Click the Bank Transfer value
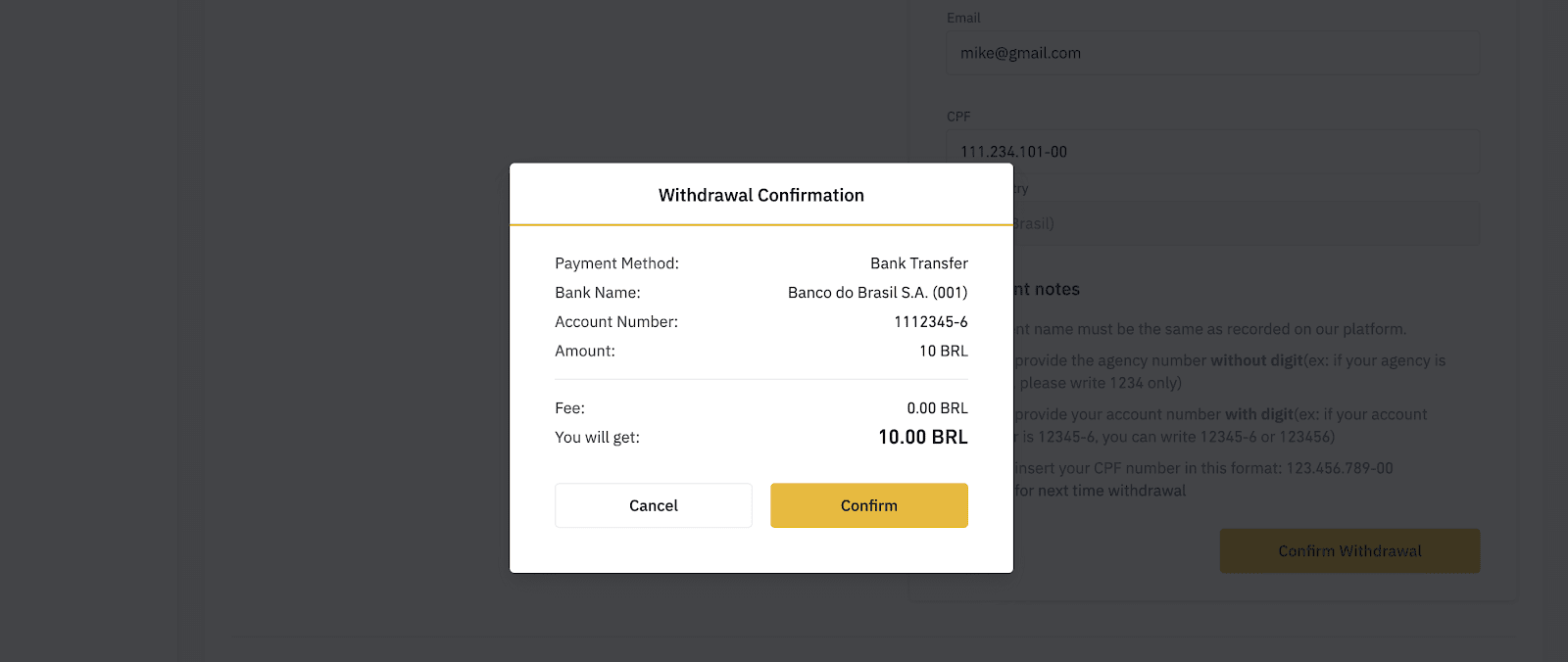Viewport: 1568px width, 662px height. click(x=919, y=263)
